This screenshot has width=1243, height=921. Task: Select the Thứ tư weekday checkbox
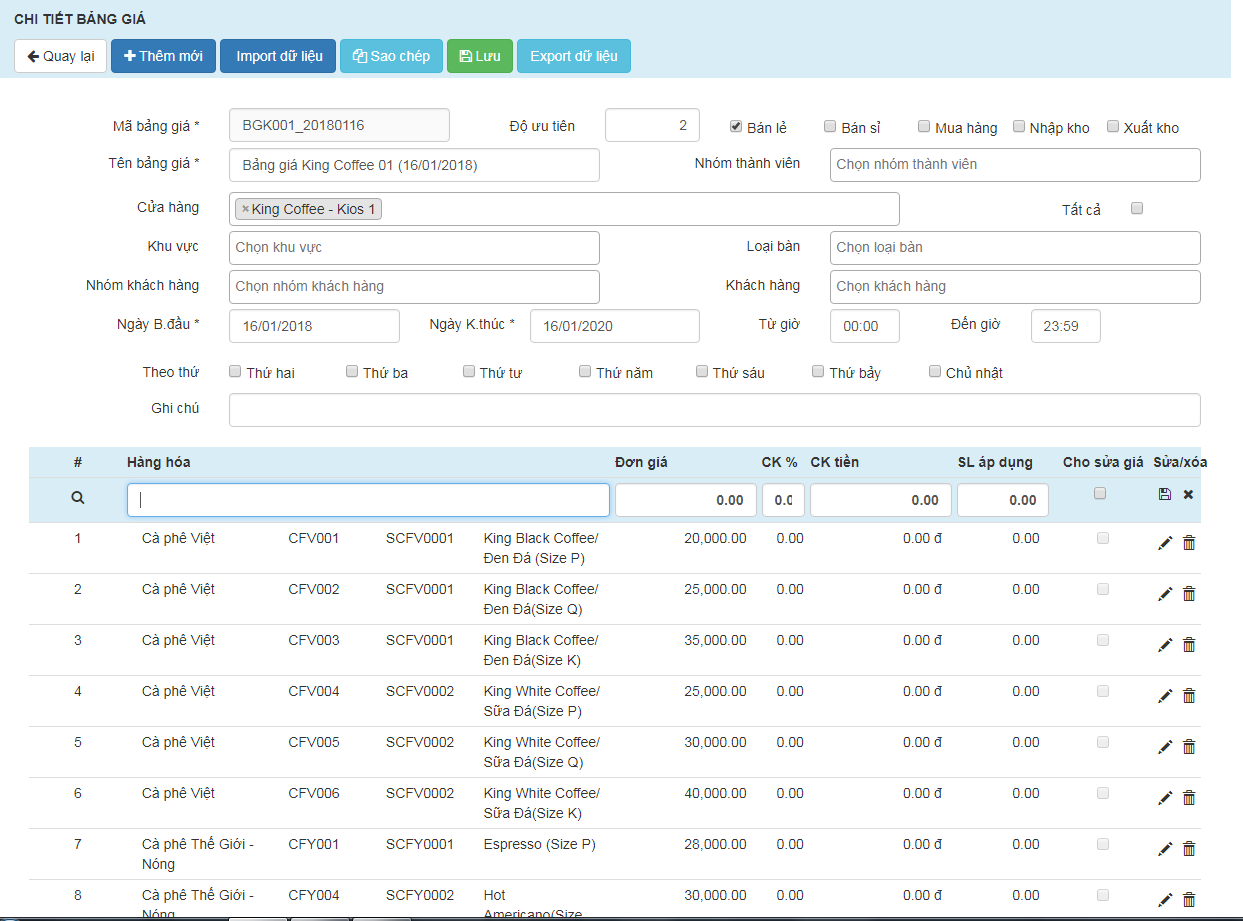click(469, 371)
